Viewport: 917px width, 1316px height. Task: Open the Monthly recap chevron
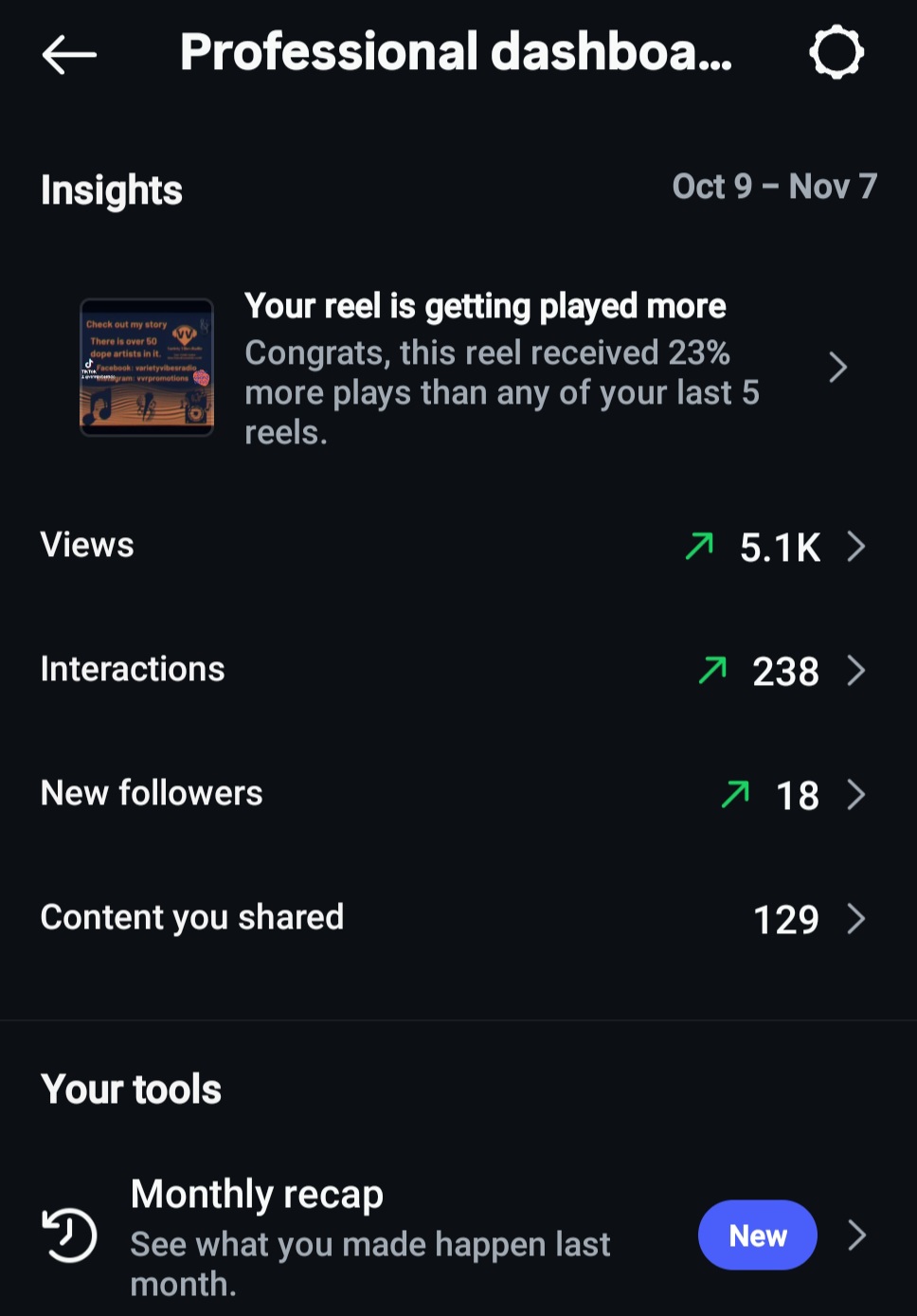coord(856,1235)
